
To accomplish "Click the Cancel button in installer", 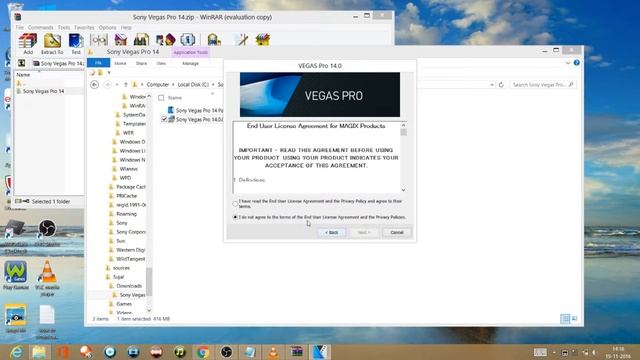I will tap(397, 232).
